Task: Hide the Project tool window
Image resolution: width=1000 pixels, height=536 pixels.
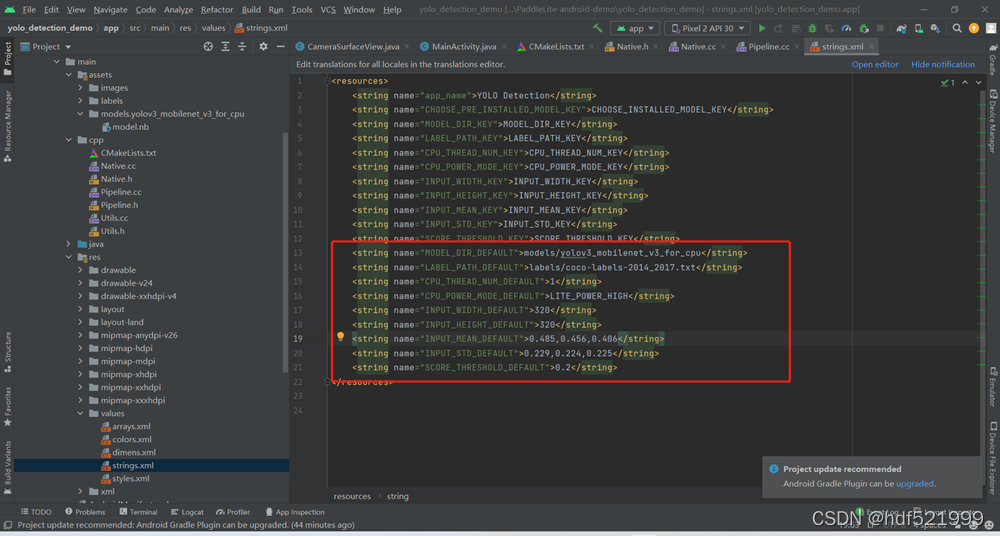Action: pos(281,47)
